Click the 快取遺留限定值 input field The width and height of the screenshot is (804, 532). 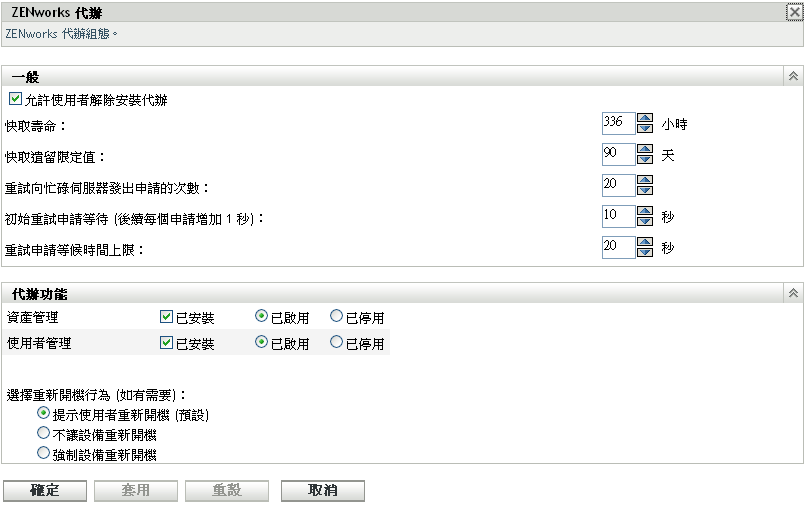618,154
